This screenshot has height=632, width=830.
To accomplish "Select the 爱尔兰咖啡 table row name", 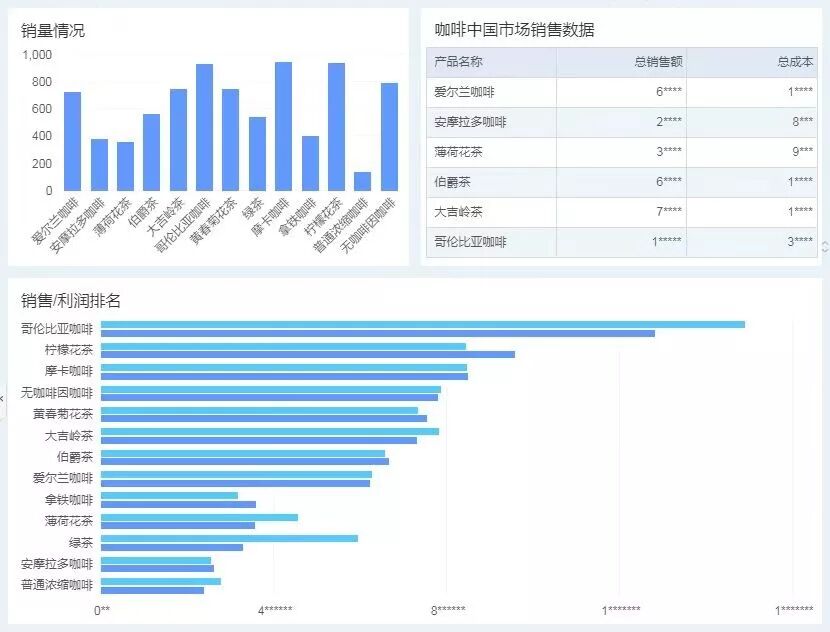I will pos(464,92).
